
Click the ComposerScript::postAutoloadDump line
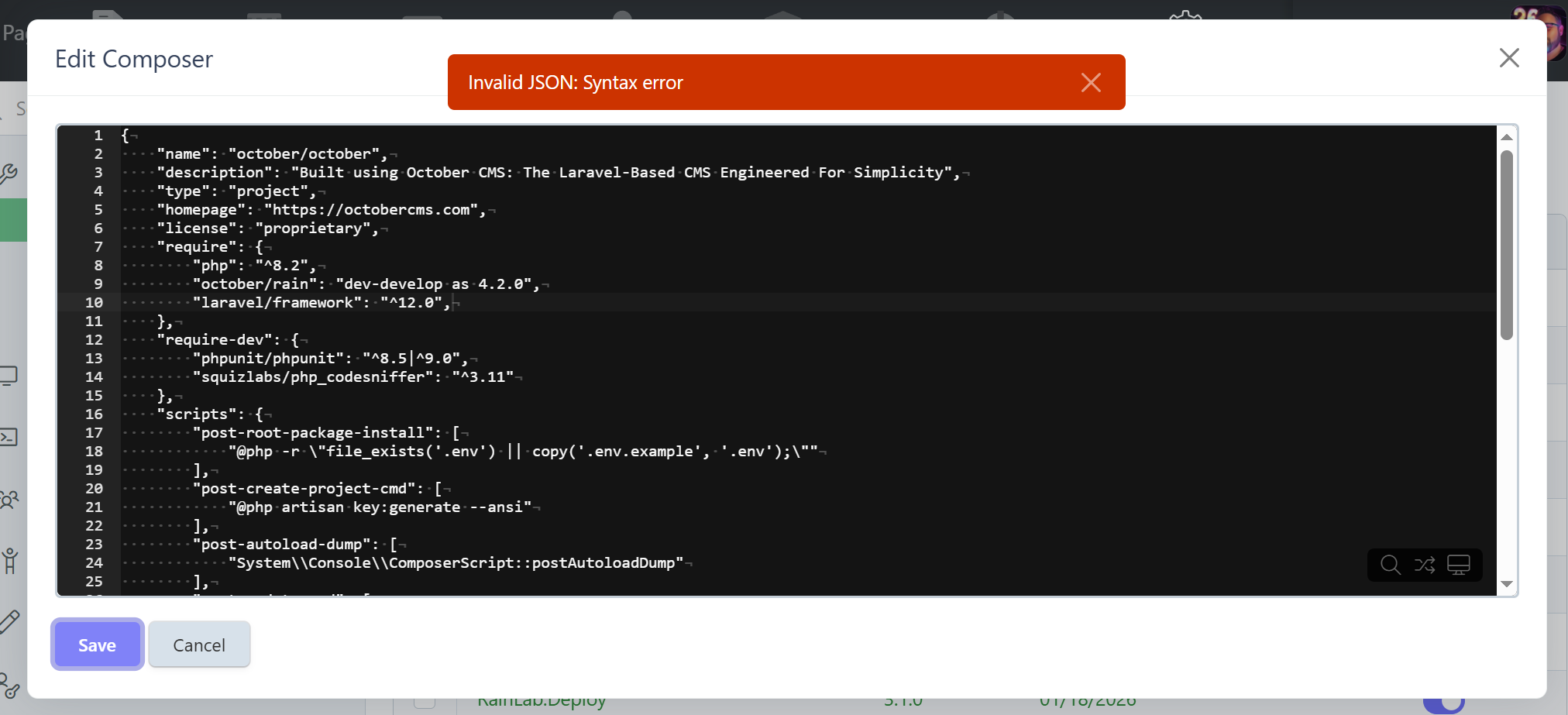pyautogui.click(x=456, y=563)
